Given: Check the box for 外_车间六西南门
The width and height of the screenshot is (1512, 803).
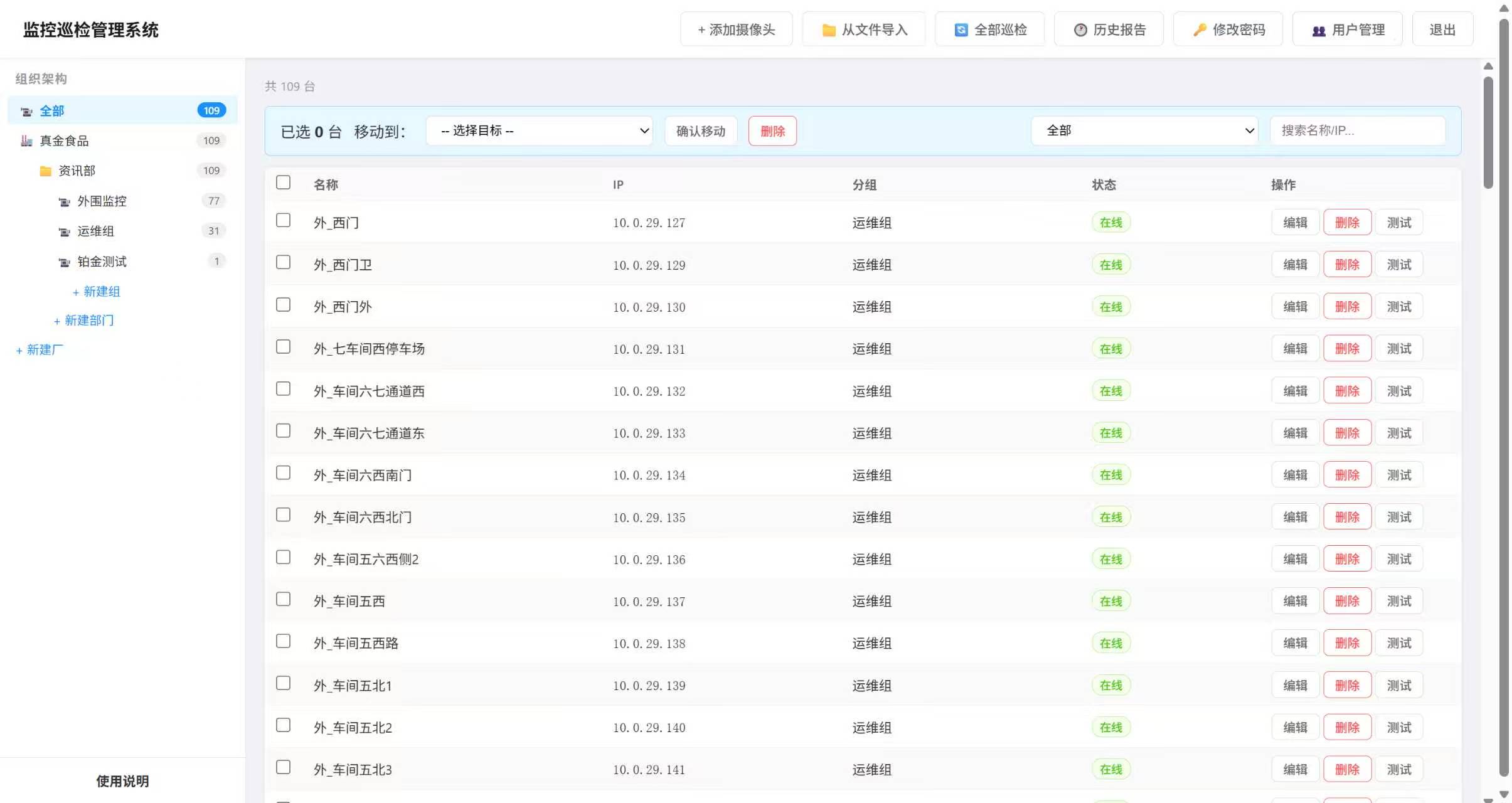Looking at the screenshot, I should pos(283,472).
